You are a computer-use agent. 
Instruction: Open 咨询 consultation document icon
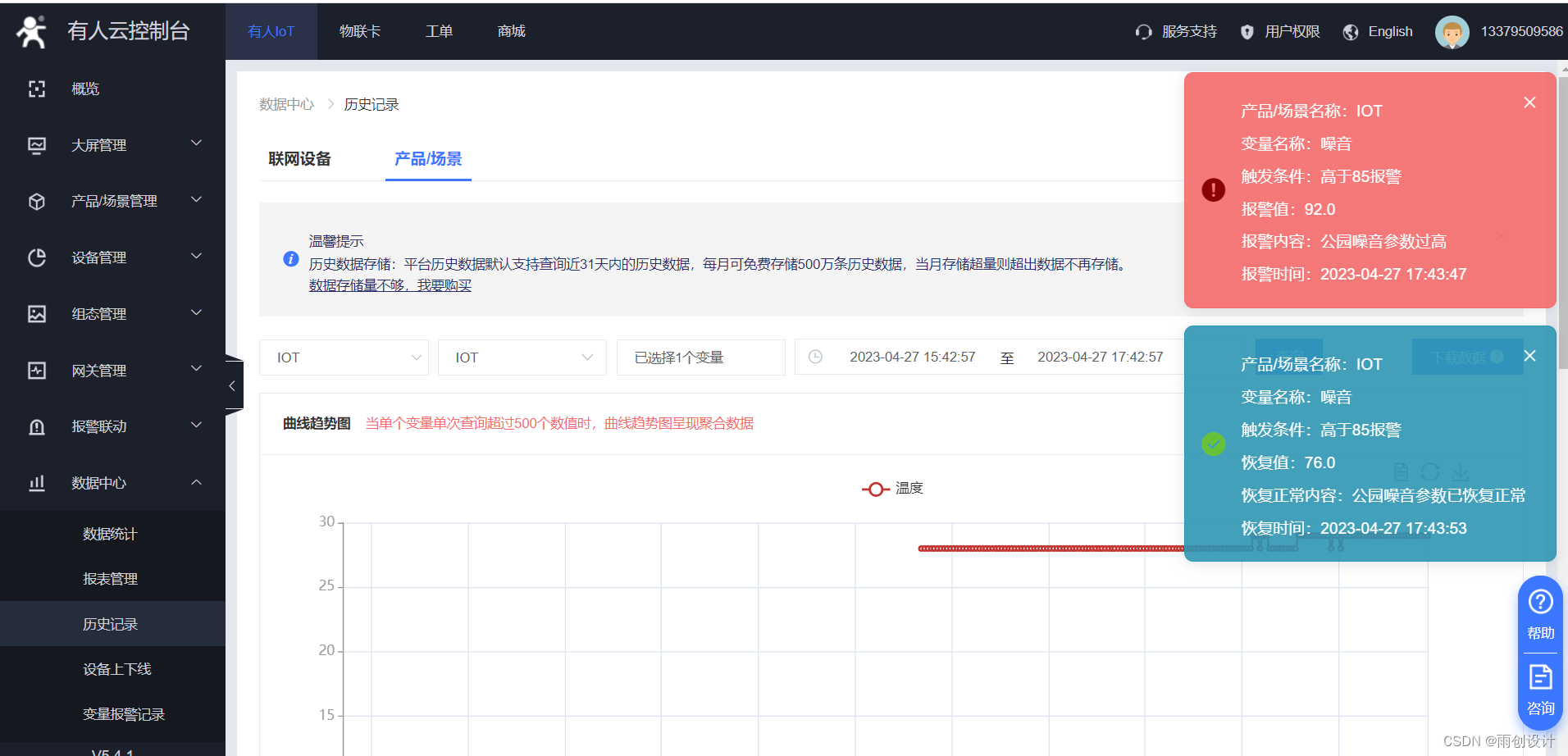tap(1540, 677)
